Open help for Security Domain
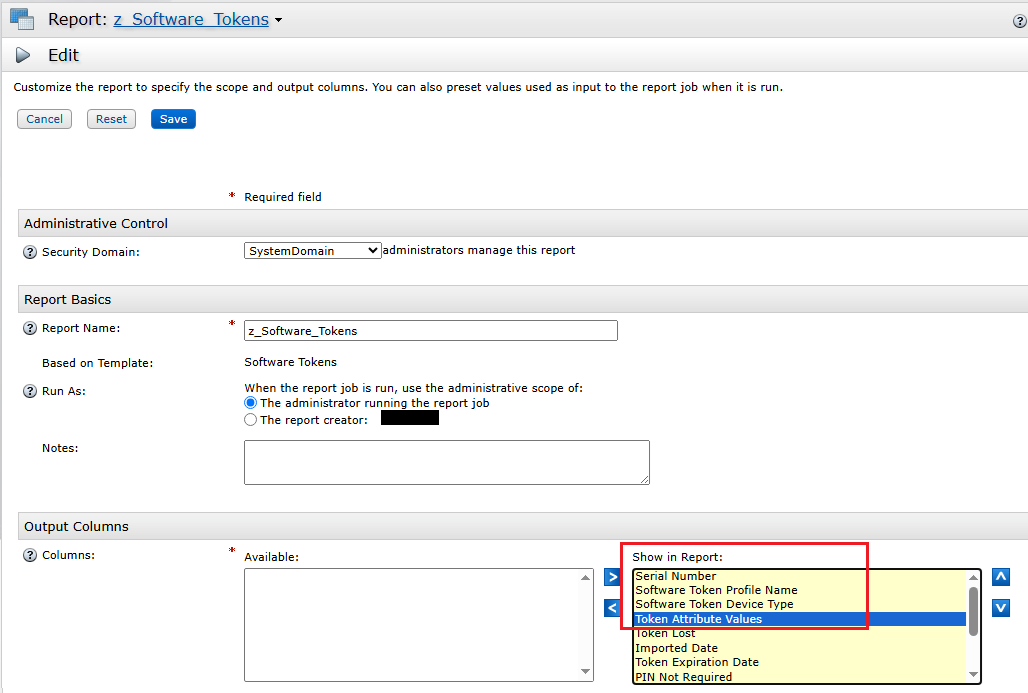The height and width of the screenshot is (693, 1028). (30, 252)
